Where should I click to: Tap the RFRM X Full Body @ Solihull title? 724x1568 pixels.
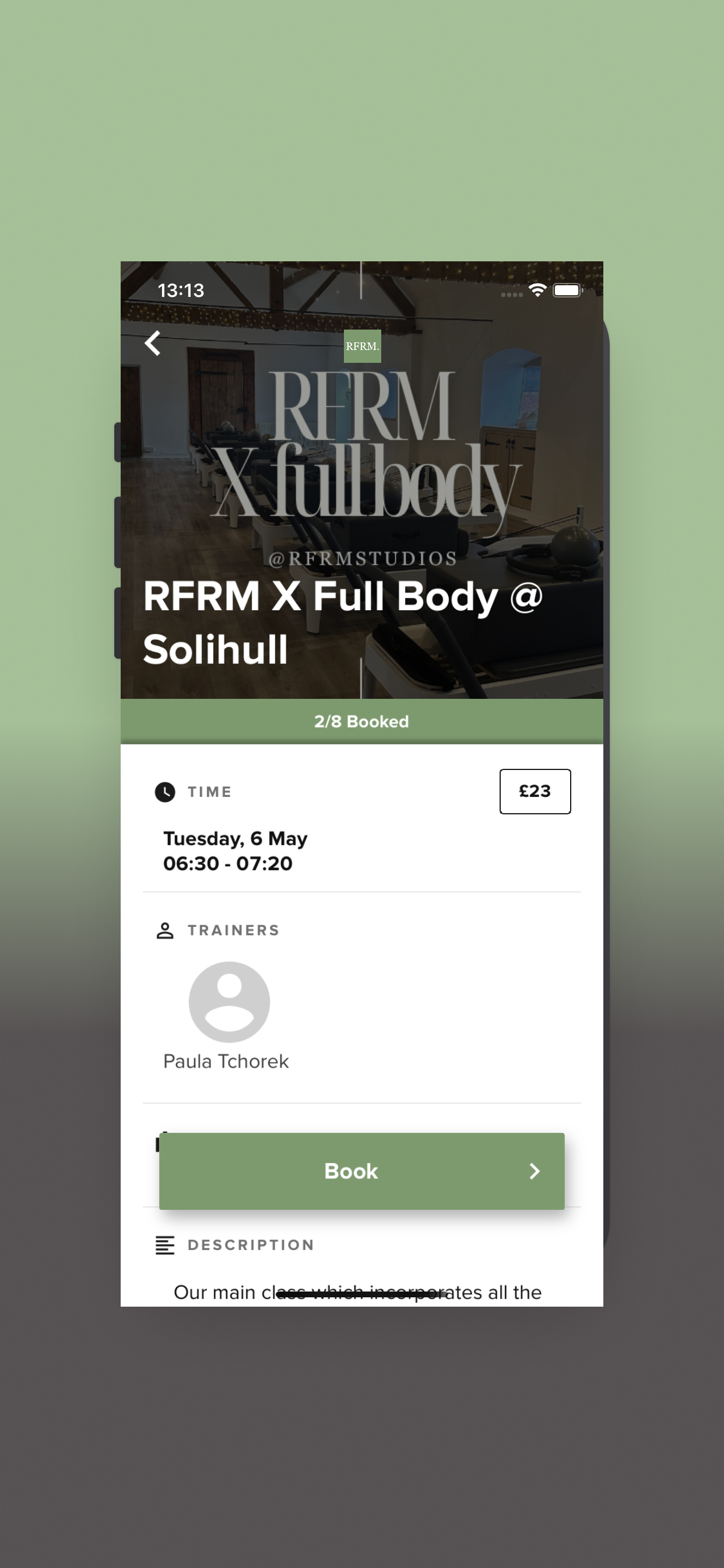[343, 622]
